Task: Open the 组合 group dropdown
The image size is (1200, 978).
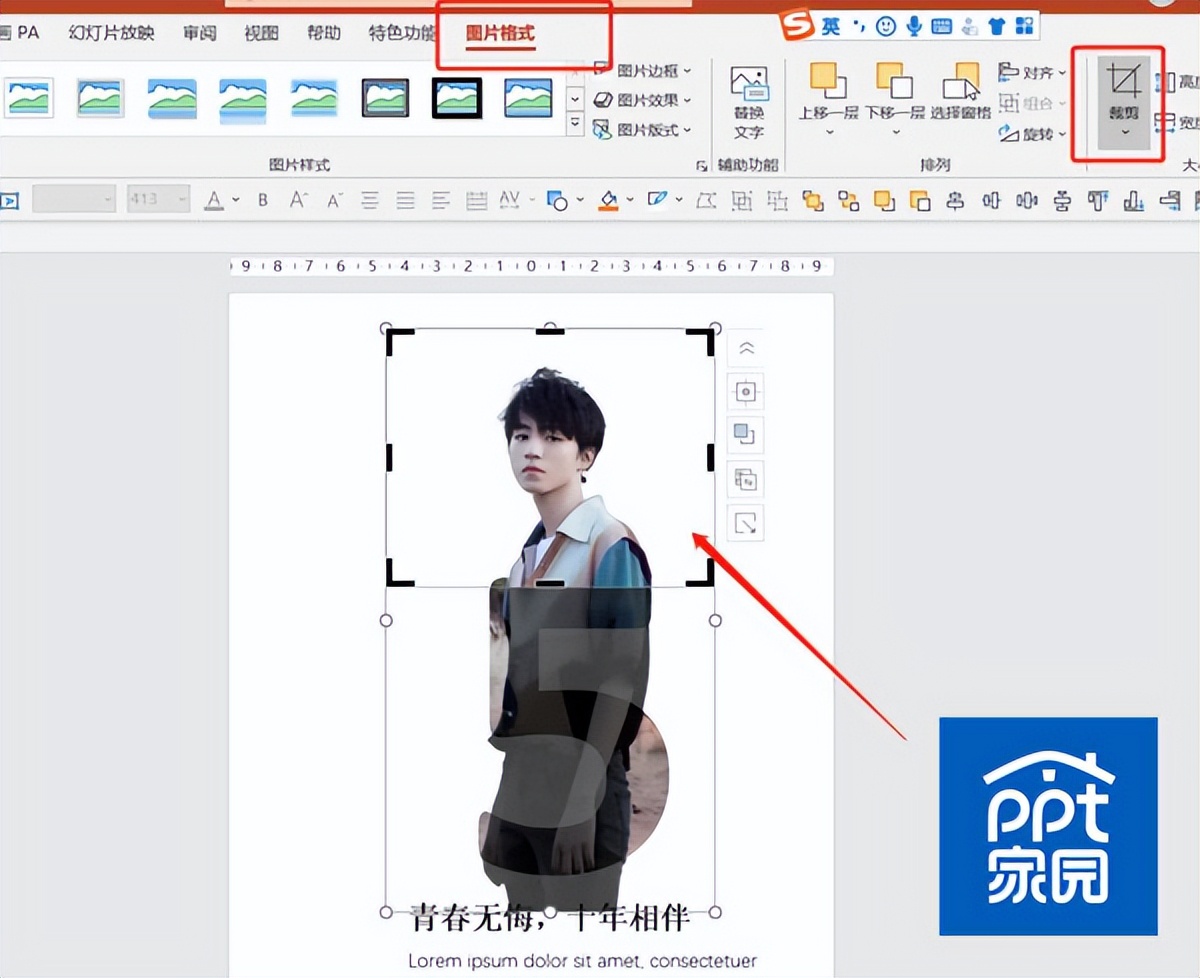Action: (1033, 103)
